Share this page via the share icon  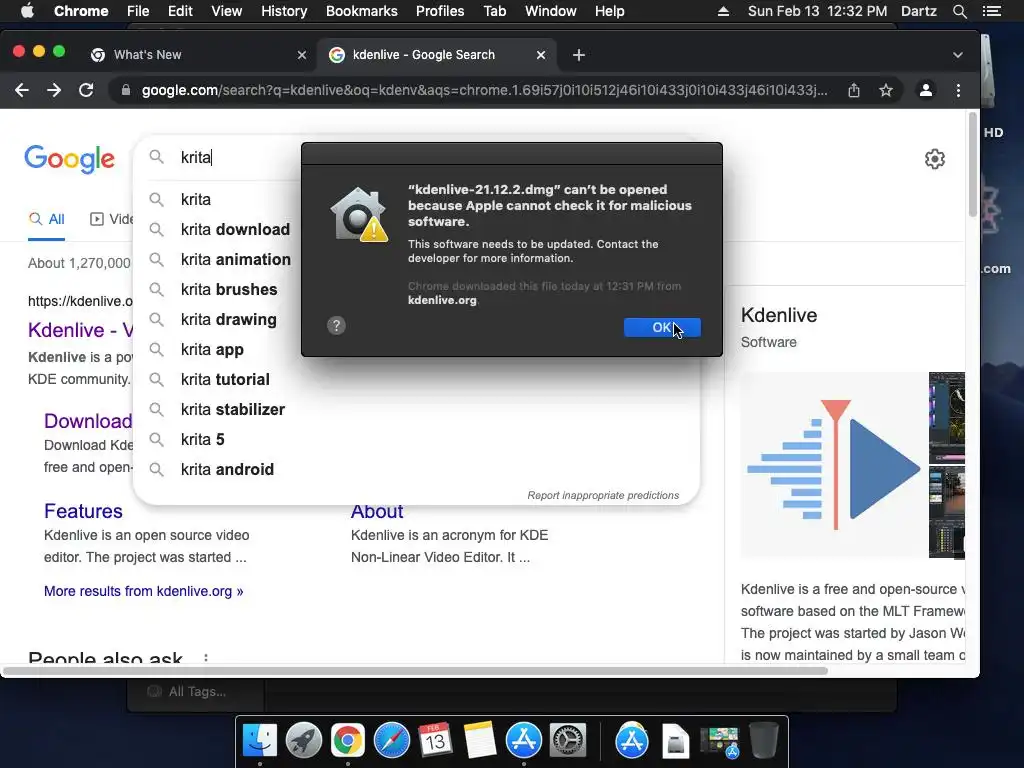(x=854, y=90)
